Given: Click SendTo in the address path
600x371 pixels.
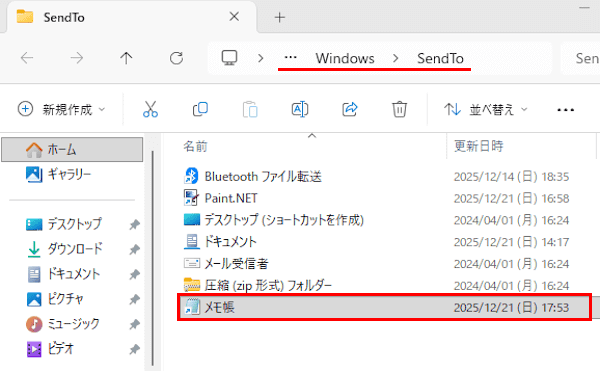Looking at the screenshot, I should pos(440,59).
